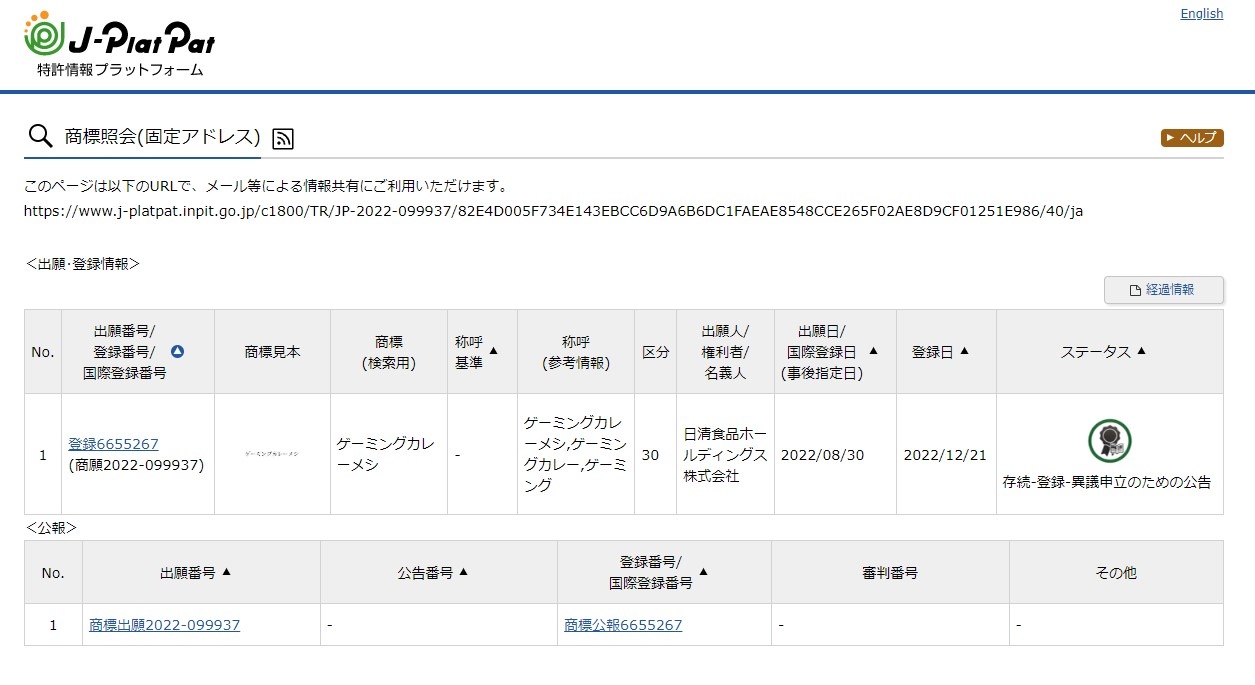Click applicant 日清食品ホールディングス株式会社 cell
Image resolution: width=1255 pixels, height=685 pixels.
[x=725, y=455]
